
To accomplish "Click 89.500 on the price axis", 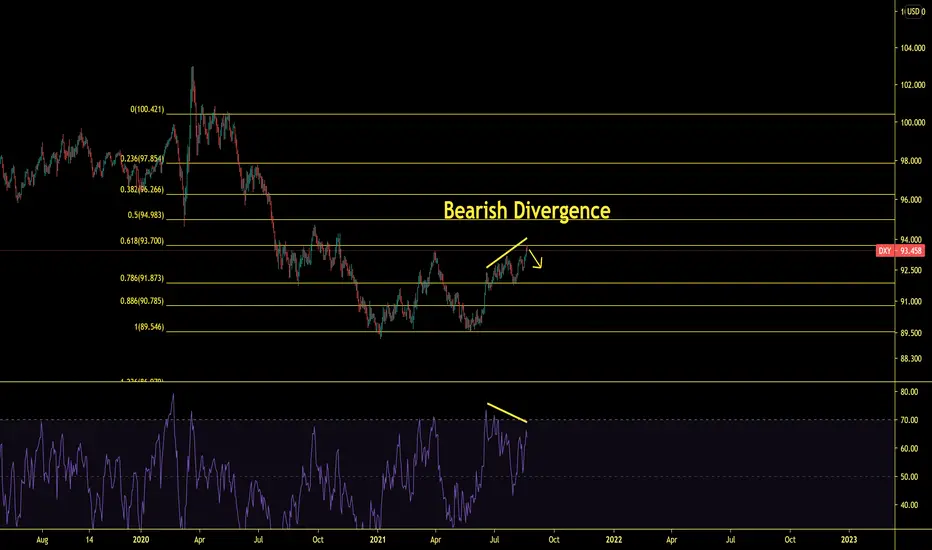I will (x=911, y=333).
